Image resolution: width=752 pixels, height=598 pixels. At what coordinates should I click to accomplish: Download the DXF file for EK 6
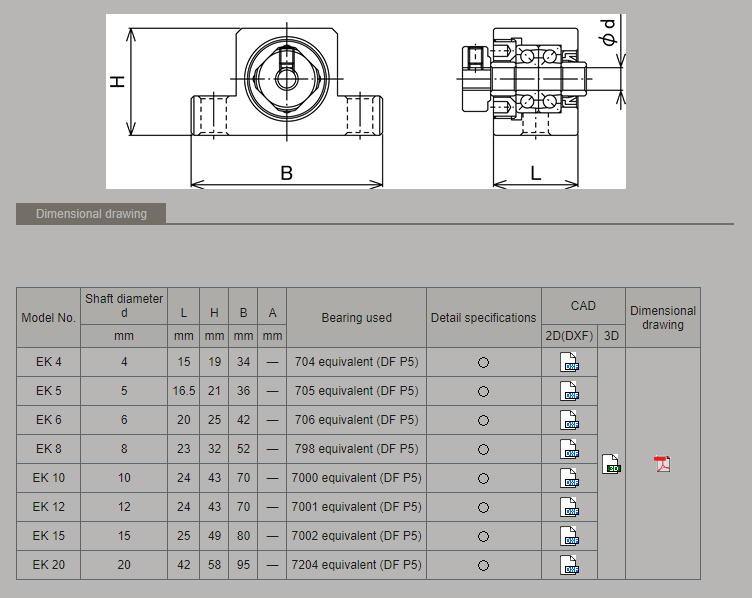pyautogui.click(x=570, y=420)
